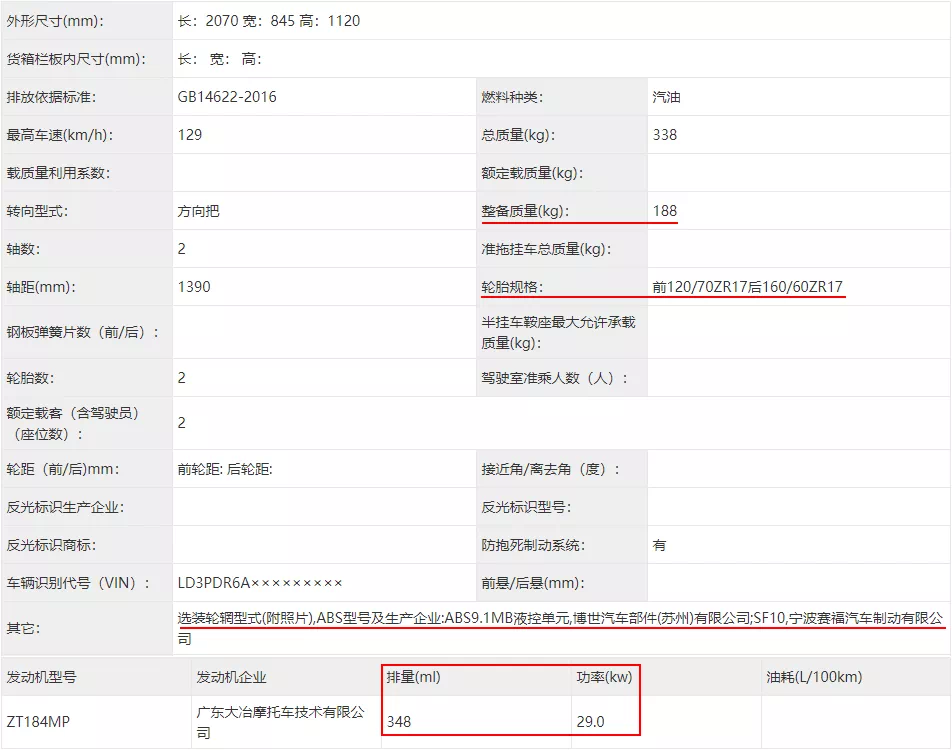Click the 载质量利用系数 label
The image size is (952, 750).
tap(58, 174)
